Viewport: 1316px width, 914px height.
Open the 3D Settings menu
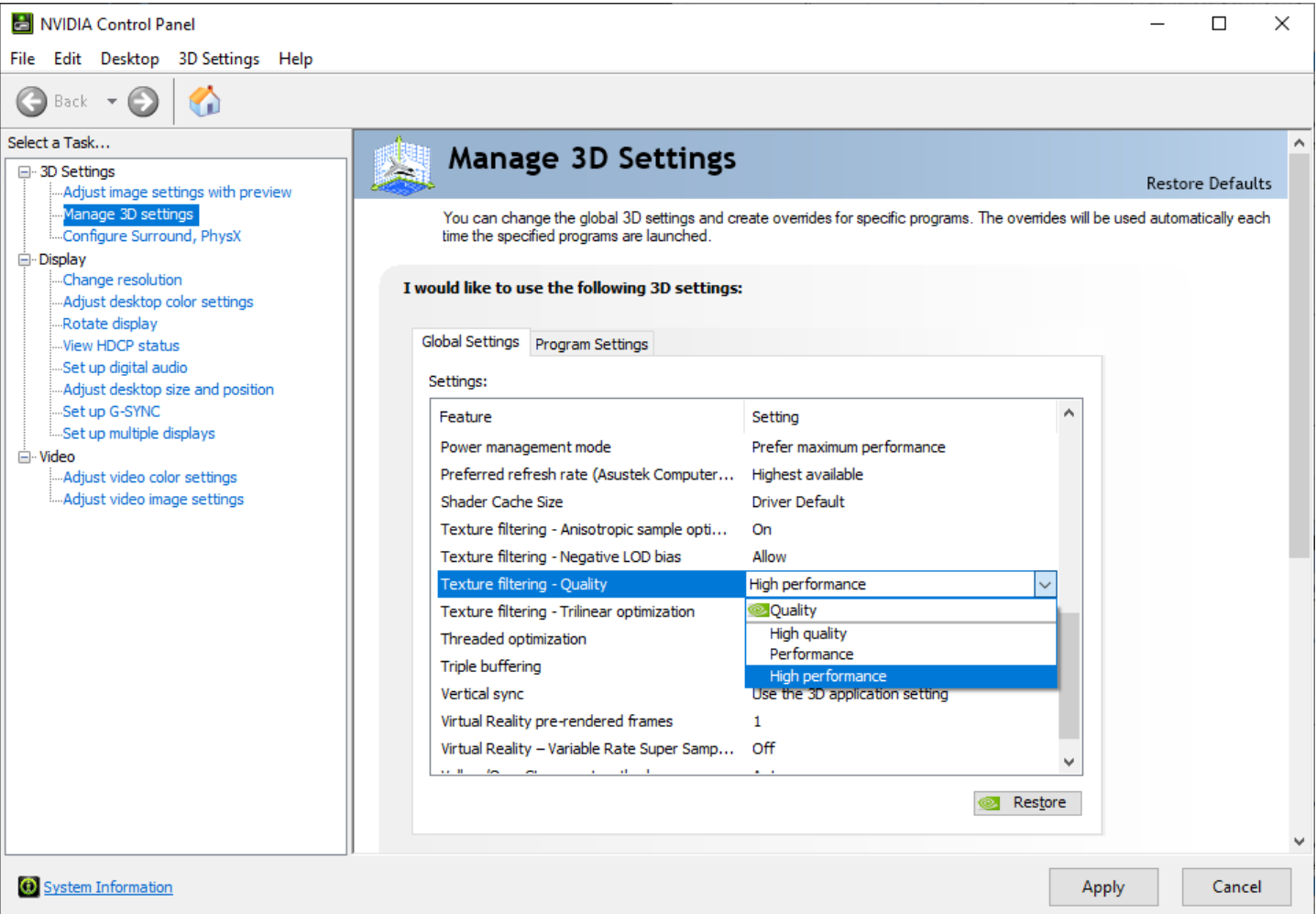[218, 59]
